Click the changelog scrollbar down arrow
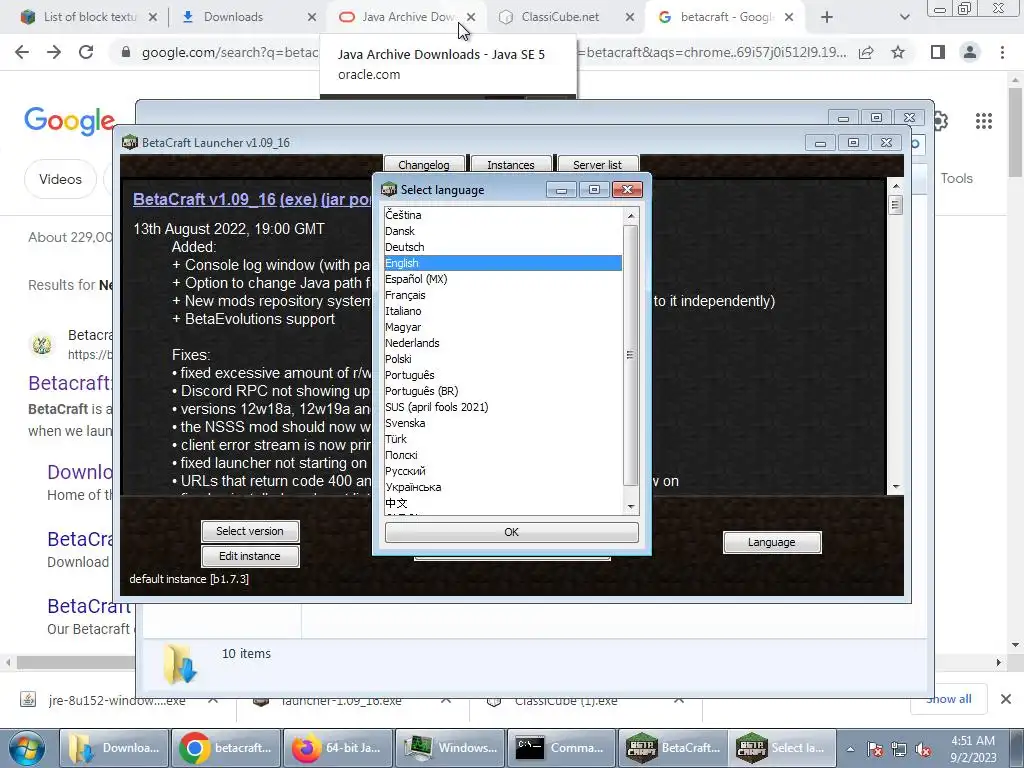This screenshot has height=768, width=1024. pos(896,486)
